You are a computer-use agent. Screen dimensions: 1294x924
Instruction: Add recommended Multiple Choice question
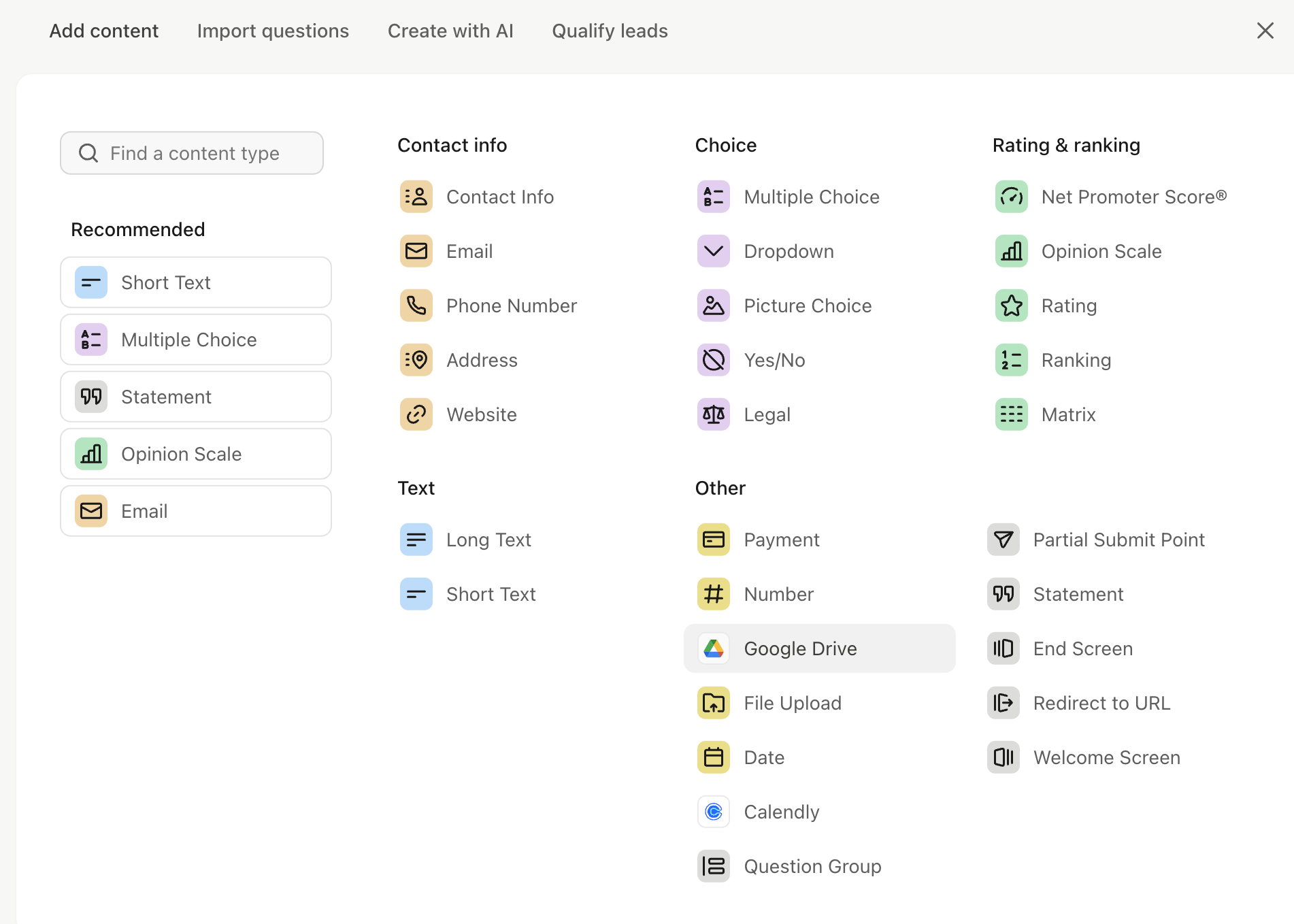[x=196, y=340]
